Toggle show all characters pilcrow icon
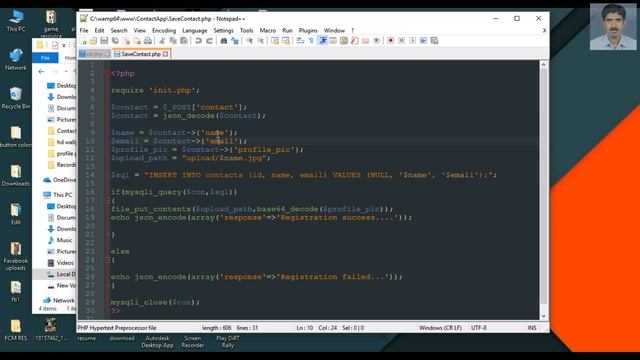This screenshot has width=640, height=360. (x=311, y=41)
